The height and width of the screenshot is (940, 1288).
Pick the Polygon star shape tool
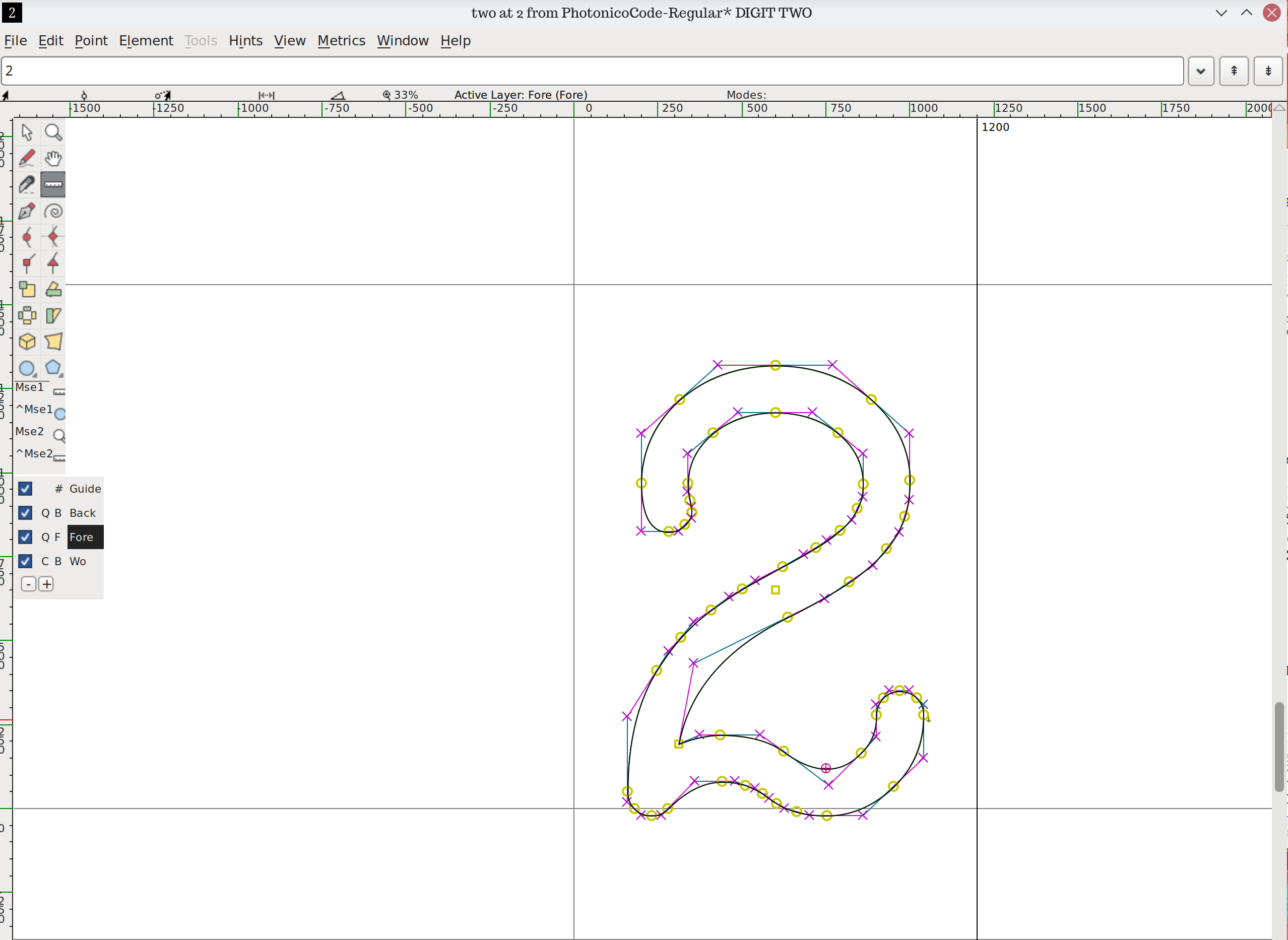[53, 368]
